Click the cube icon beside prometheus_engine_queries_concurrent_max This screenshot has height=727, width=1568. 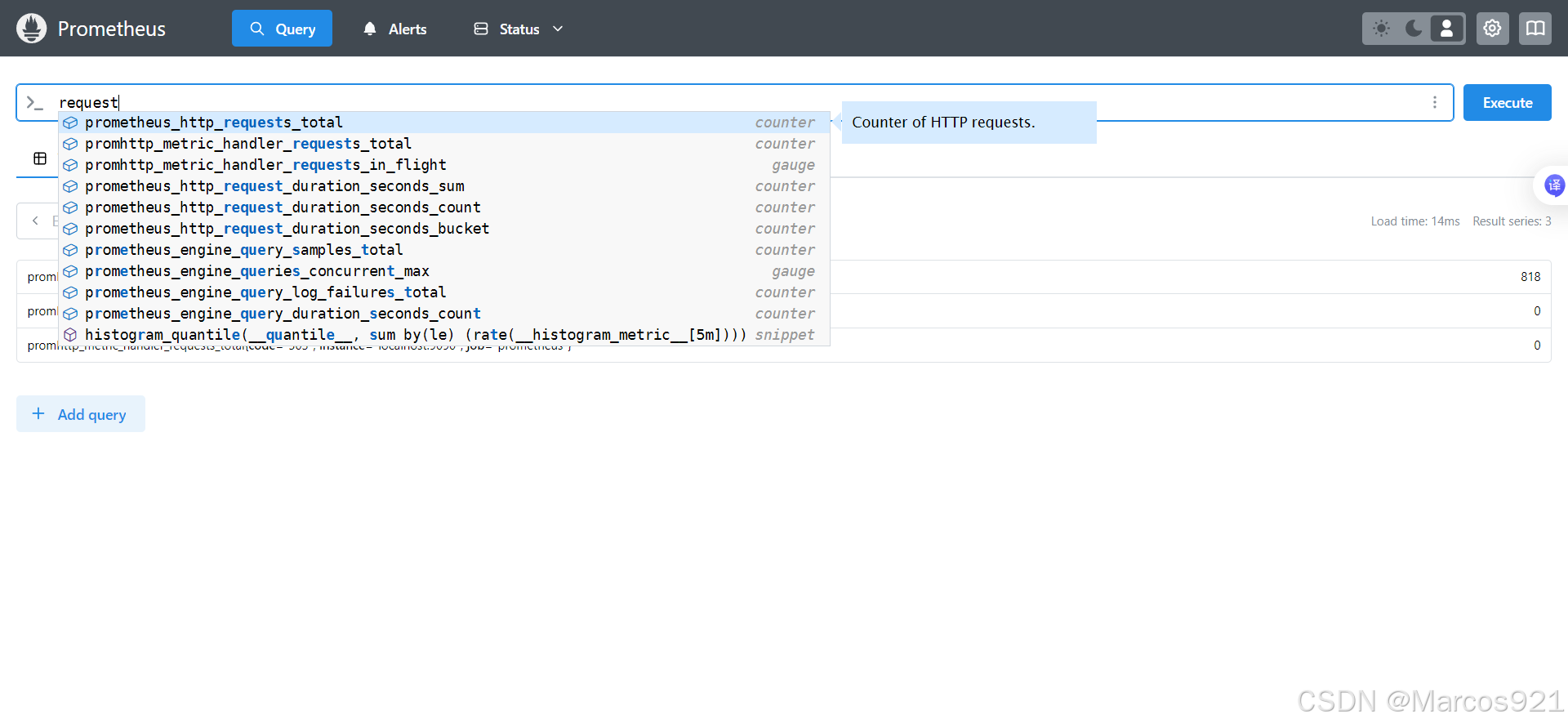tap(70, 271)
